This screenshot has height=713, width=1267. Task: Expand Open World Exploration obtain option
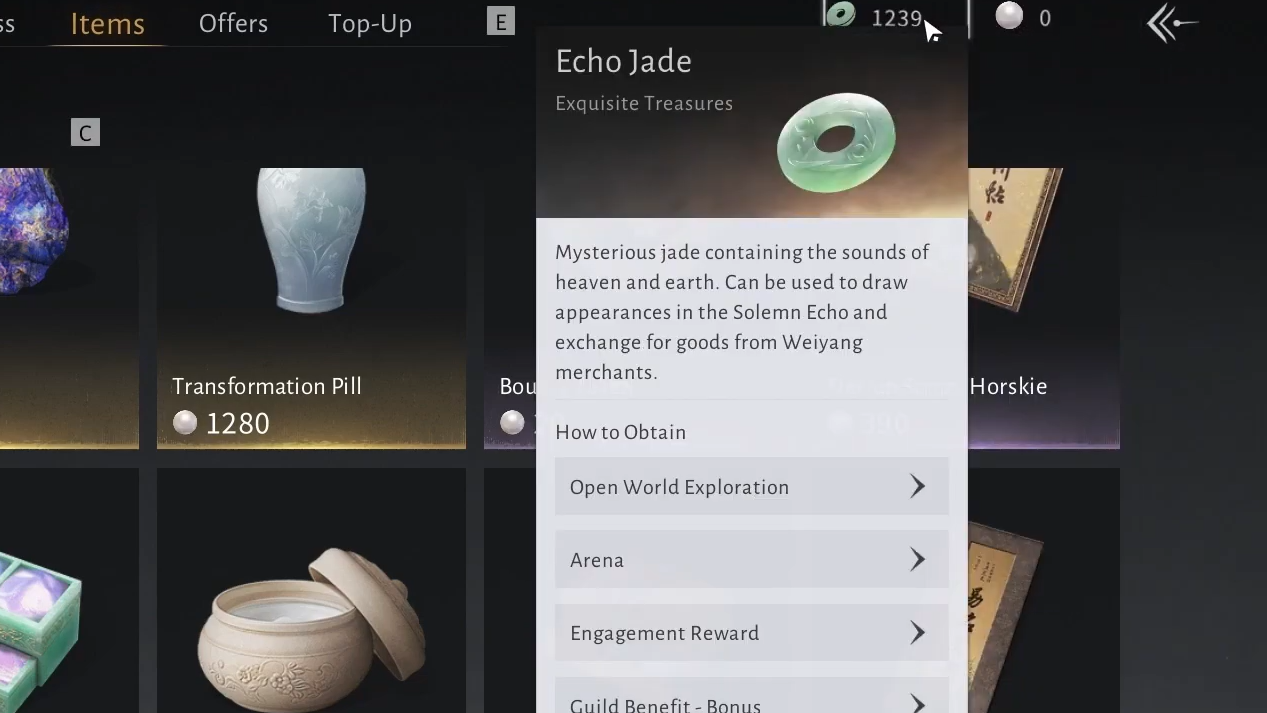(751, 487)
